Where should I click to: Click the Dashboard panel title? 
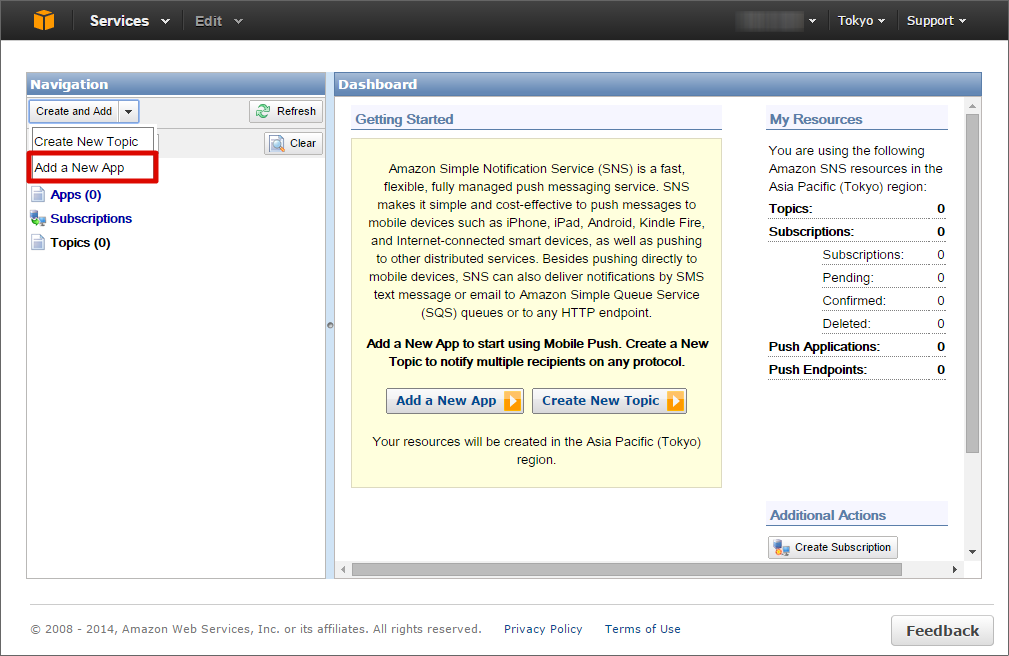(378, 84)
